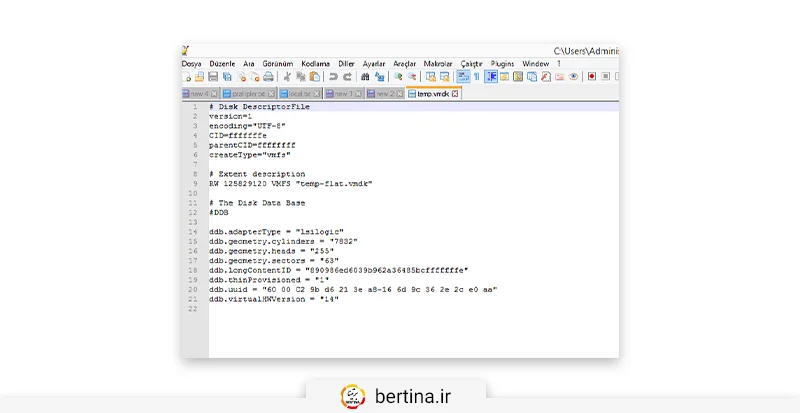The image size is (800, 413).
Task: Toggle word wrap in the toolbar
Action: pyautogui.click(x=463, y=76)
